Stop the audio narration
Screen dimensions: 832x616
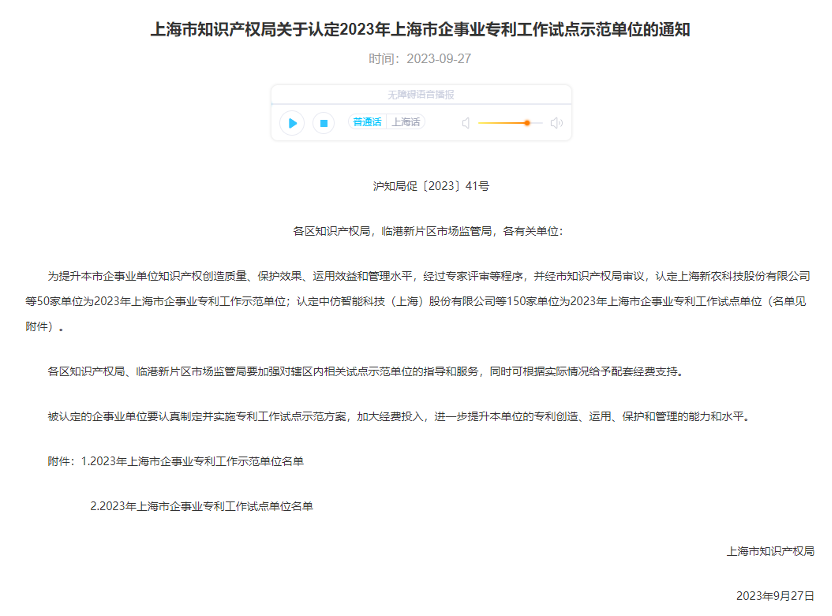coord(324,123)
